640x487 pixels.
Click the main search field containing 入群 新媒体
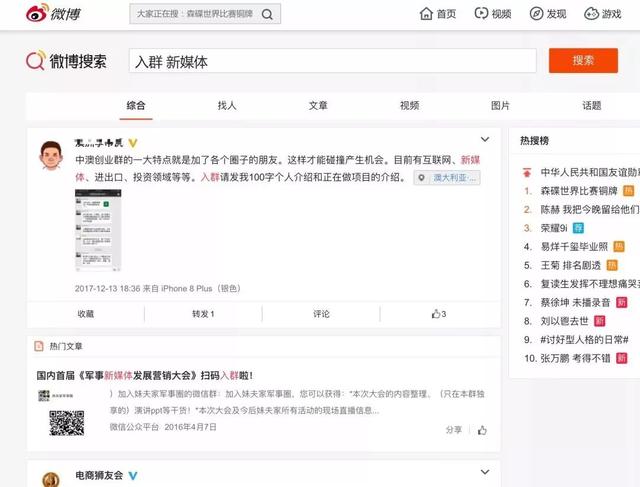(x=333, y=61)
